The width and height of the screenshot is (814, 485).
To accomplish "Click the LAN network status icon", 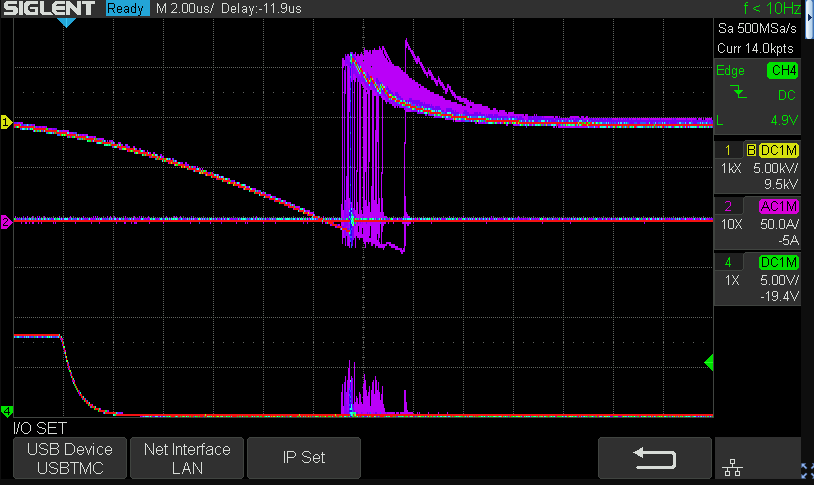I will click(732, 467).
